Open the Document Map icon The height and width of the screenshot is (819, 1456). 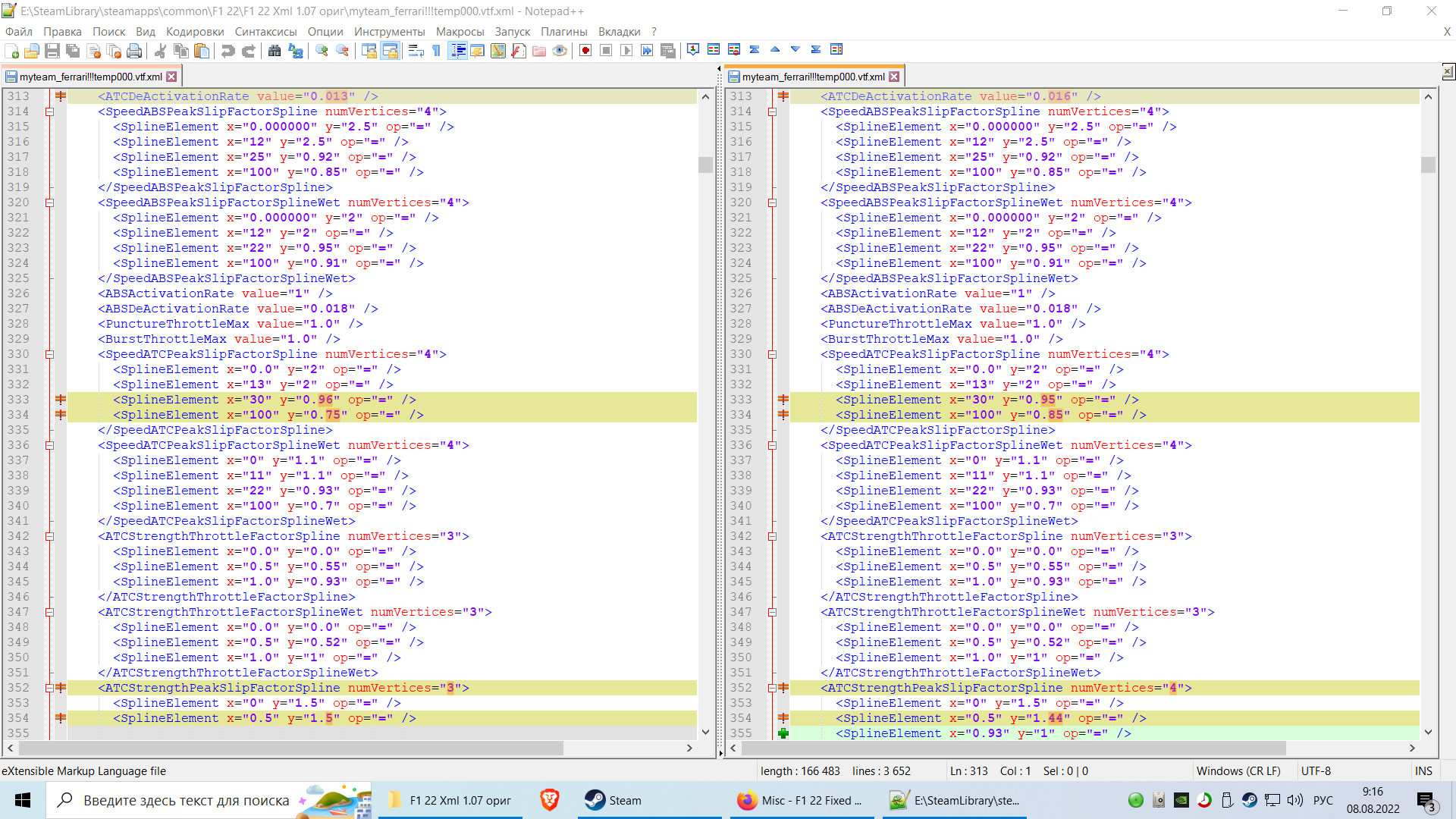(498, 51)
